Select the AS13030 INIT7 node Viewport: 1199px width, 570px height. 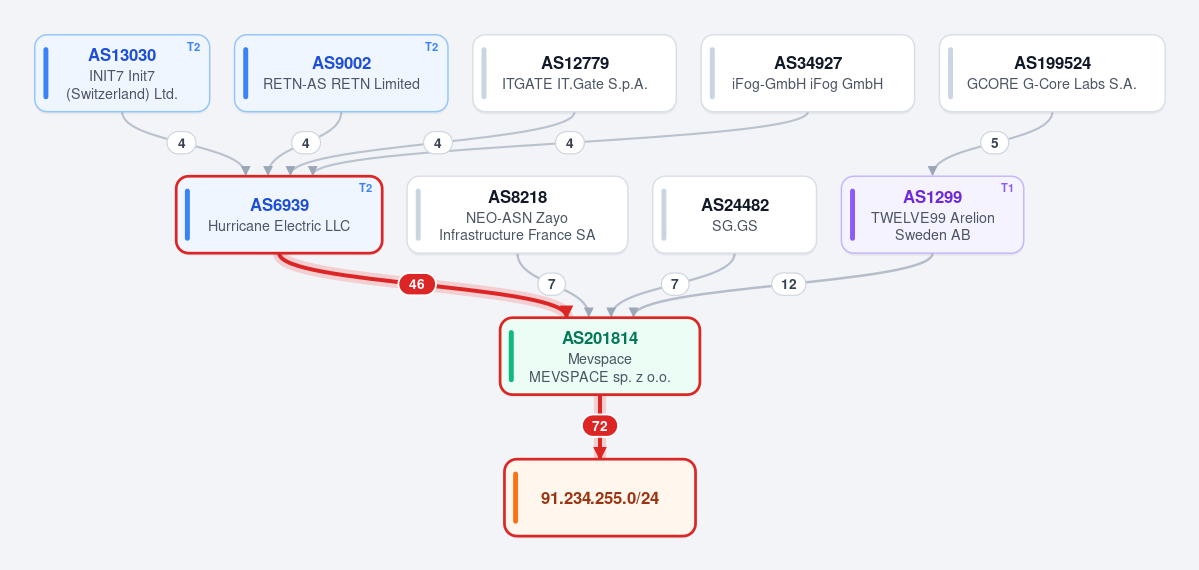tap(122, 73)
